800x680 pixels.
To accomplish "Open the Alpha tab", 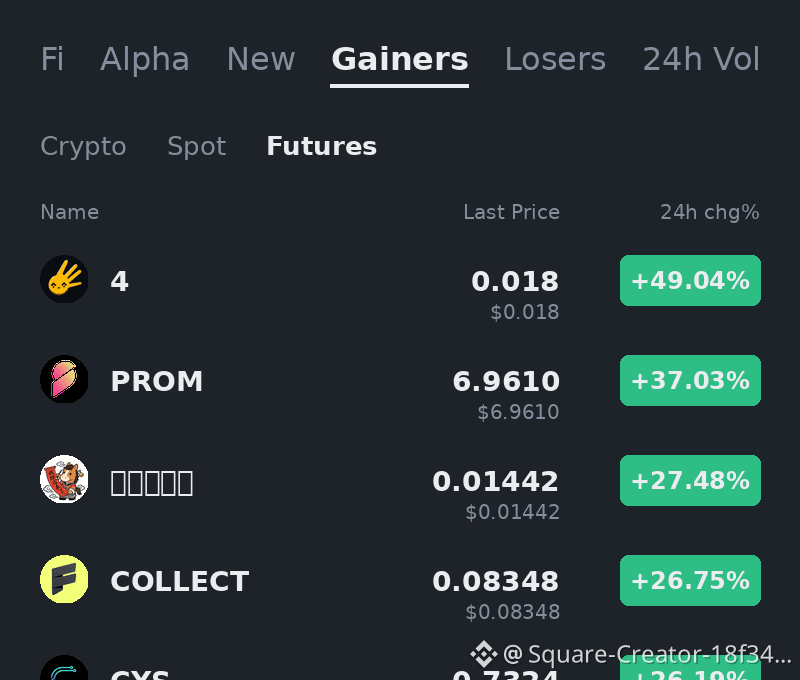I will (145, 59).
